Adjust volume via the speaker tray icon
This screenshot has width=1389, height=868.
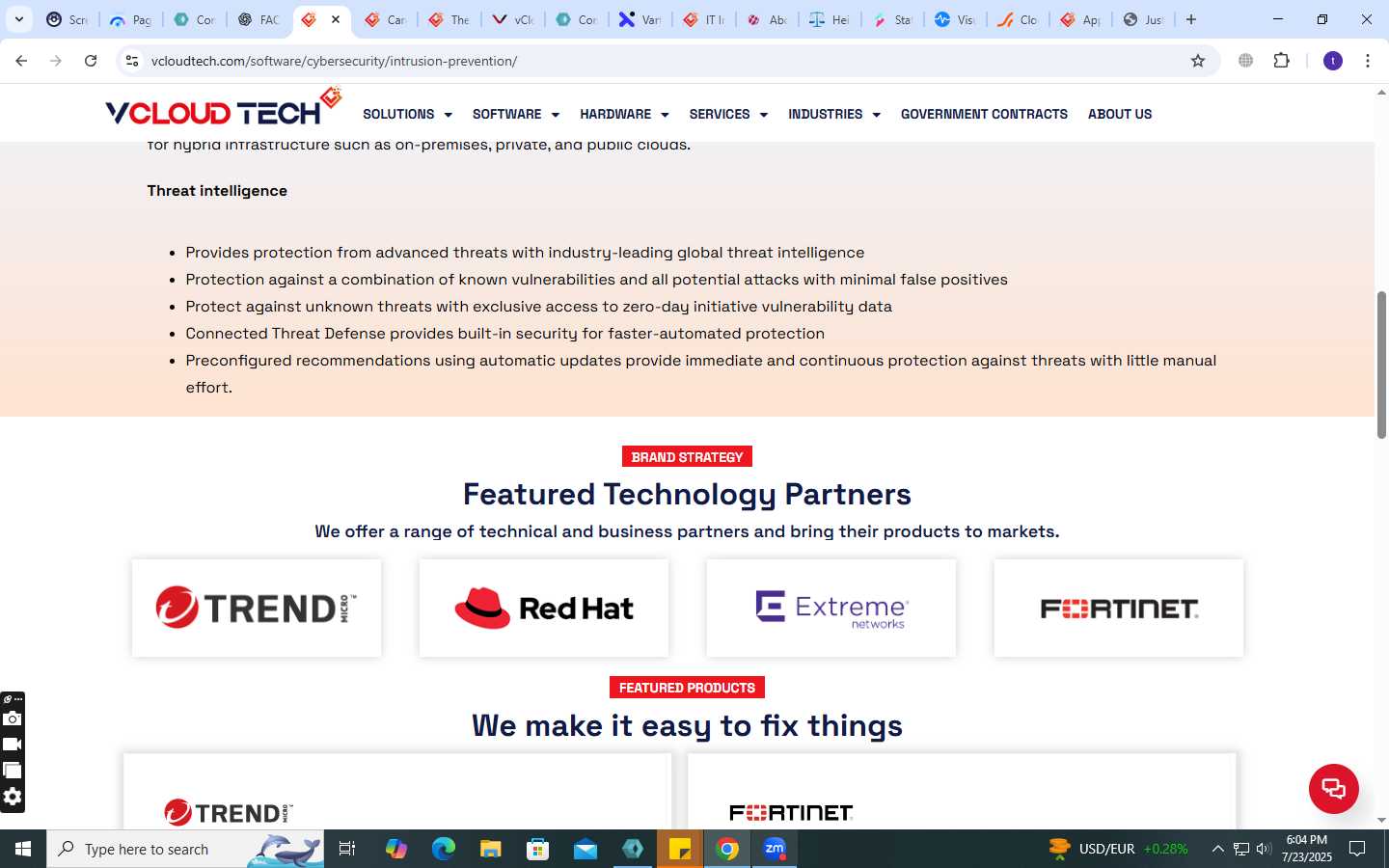coord(1264,849)
